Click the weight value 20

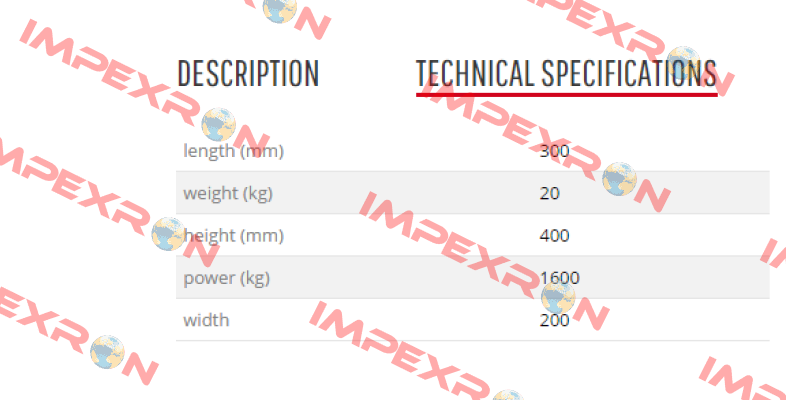point(549,193)
